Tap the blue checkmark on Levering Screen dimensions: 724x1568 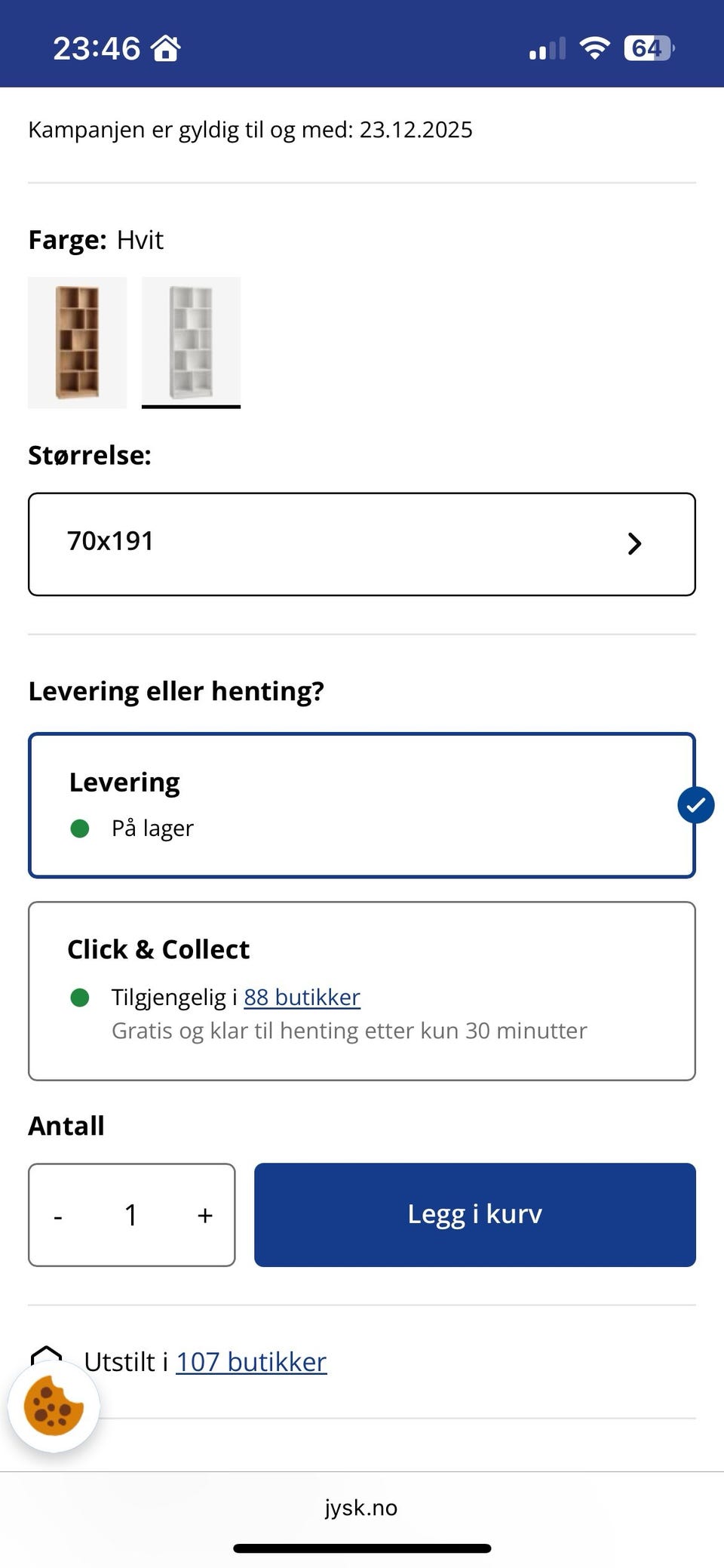(695, 804)
